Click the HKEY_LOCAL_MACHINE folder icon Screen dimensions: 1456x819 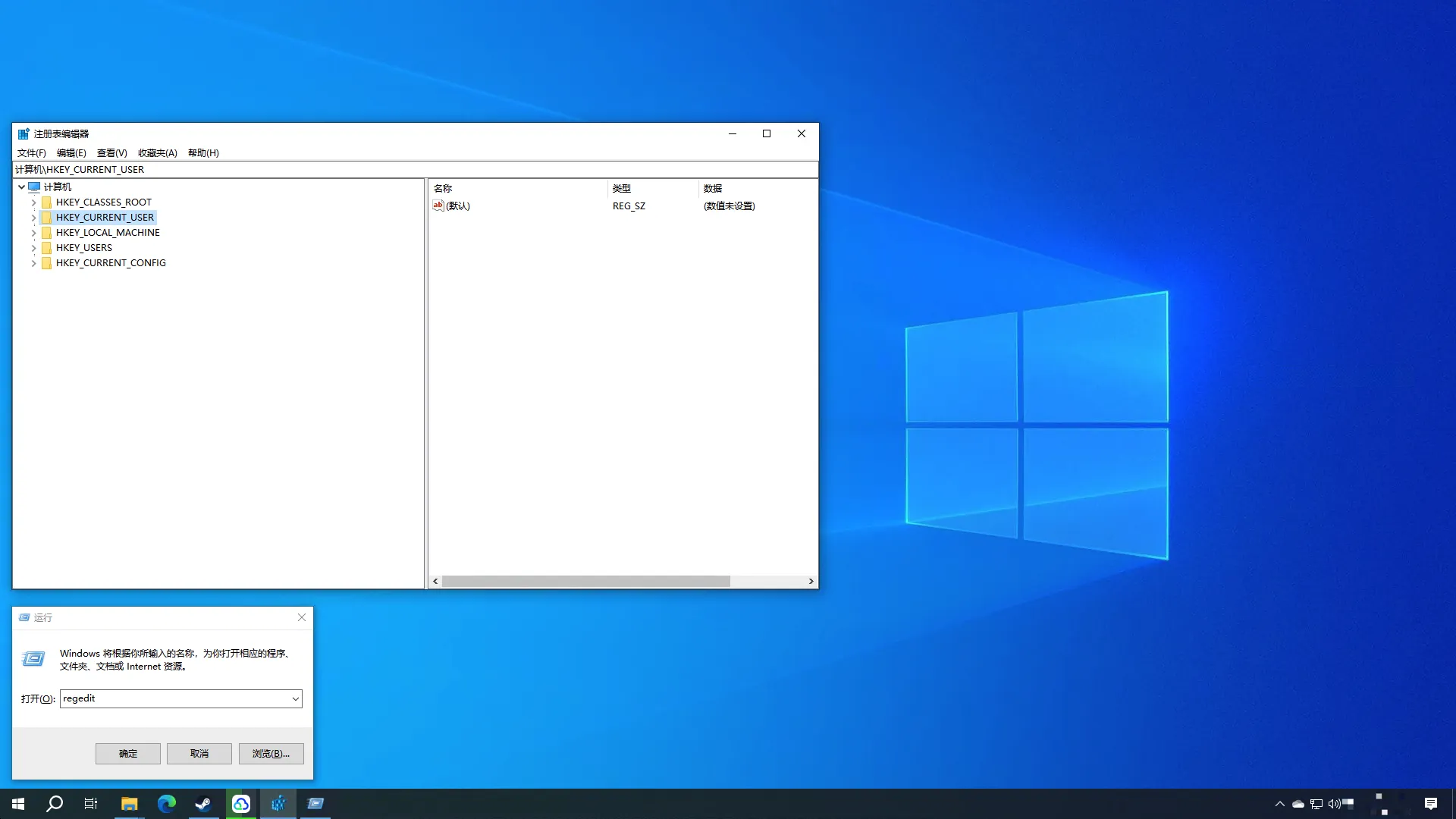tap(46, 233)
